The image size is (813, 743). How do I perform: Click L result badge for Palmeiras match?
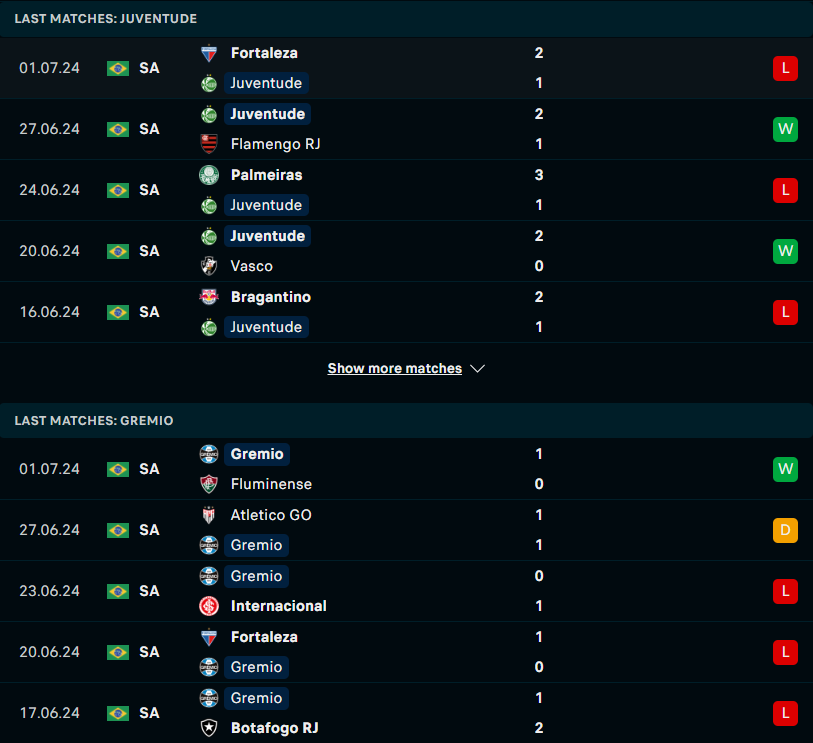click(785, 190)
